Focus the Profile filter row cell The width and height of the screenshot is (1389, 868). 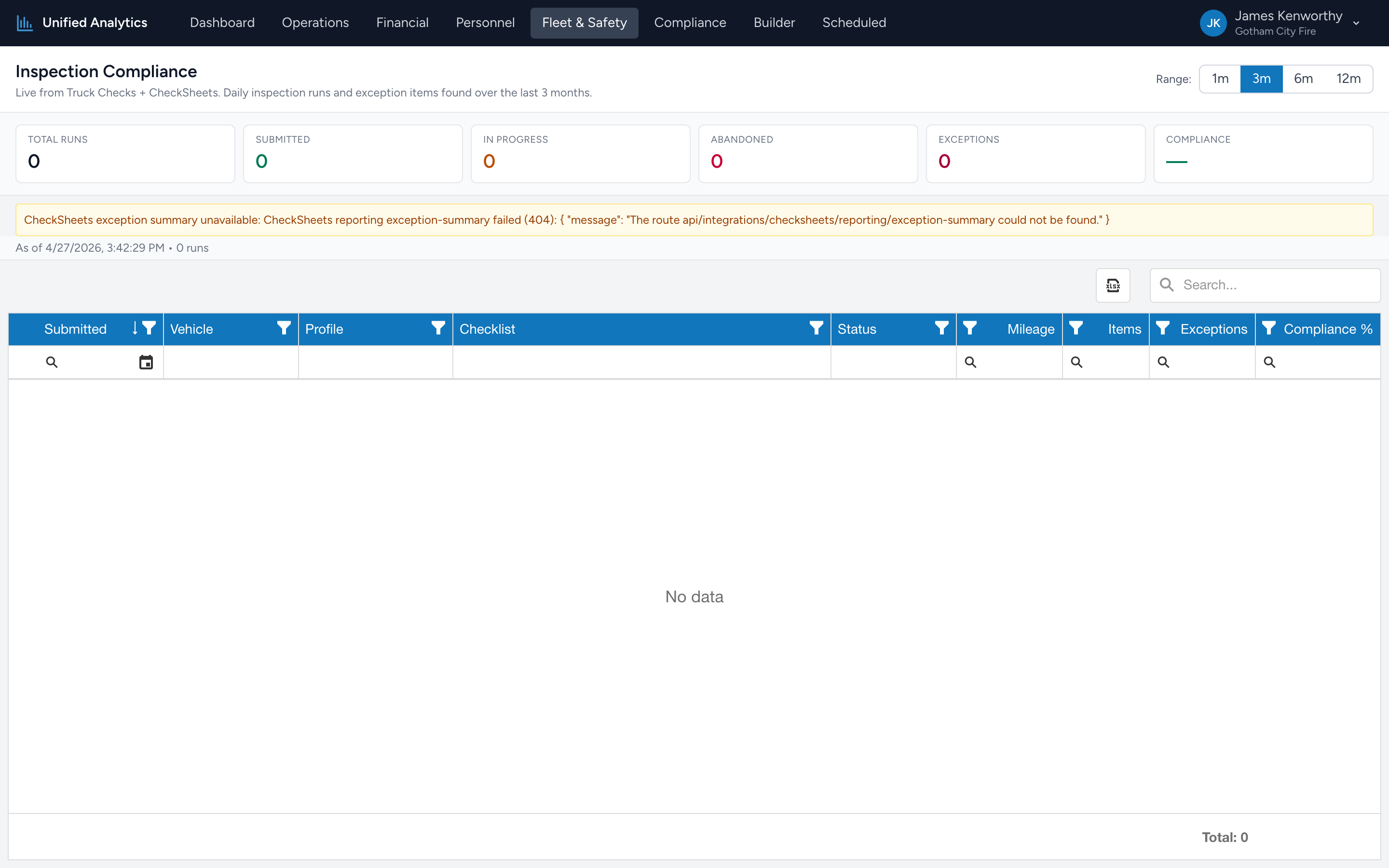point(375,362)
